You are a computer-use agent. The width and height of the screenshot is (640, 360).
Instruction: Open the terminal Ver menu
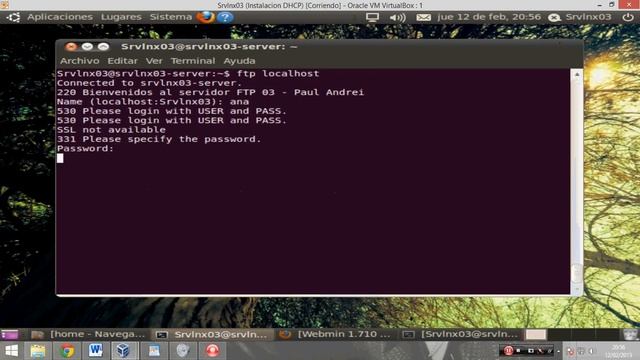click(x=154, y=61)
